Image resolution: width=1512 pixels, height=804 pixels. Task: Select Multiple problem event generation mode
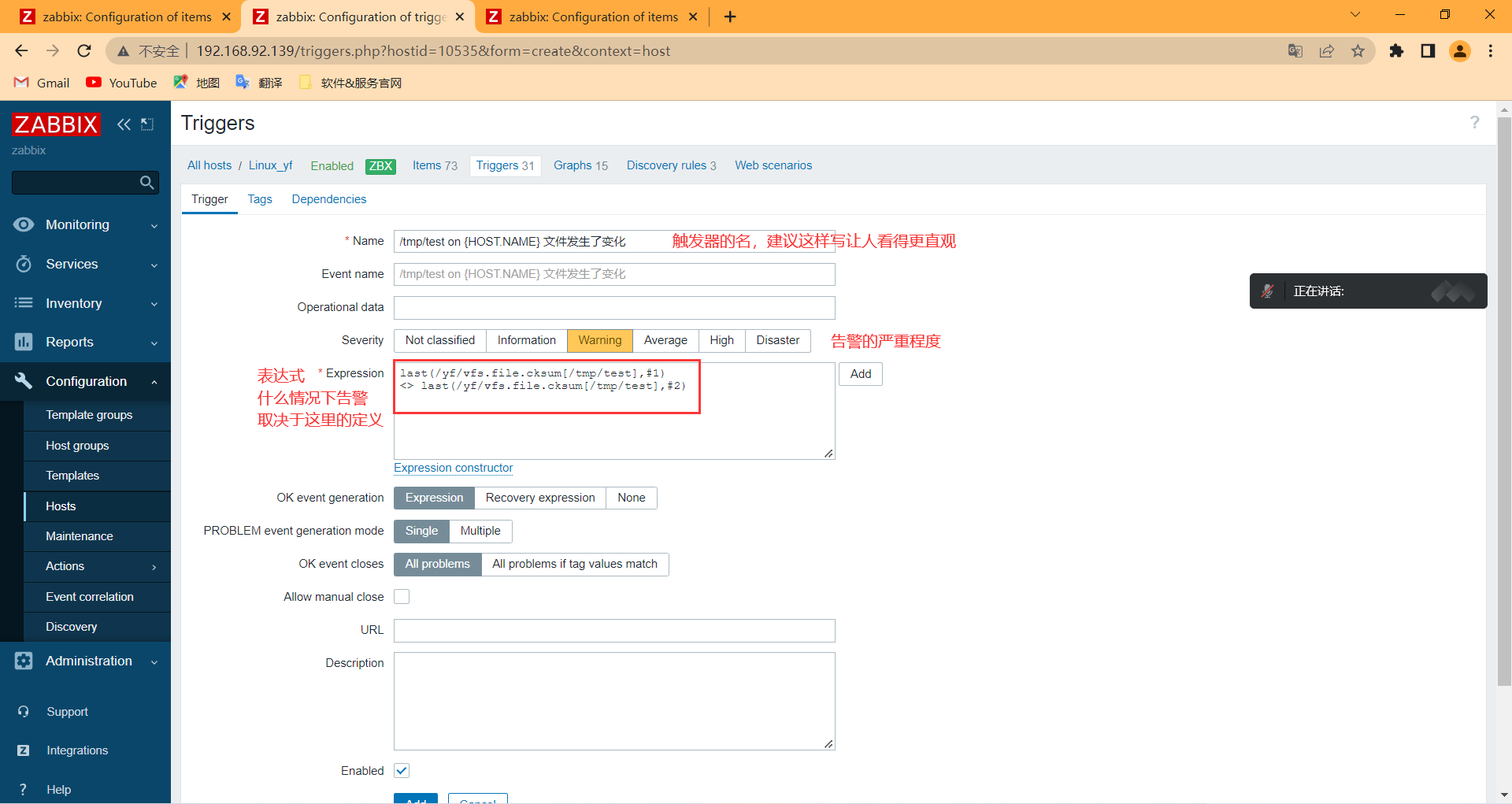[x=480, y=531]
